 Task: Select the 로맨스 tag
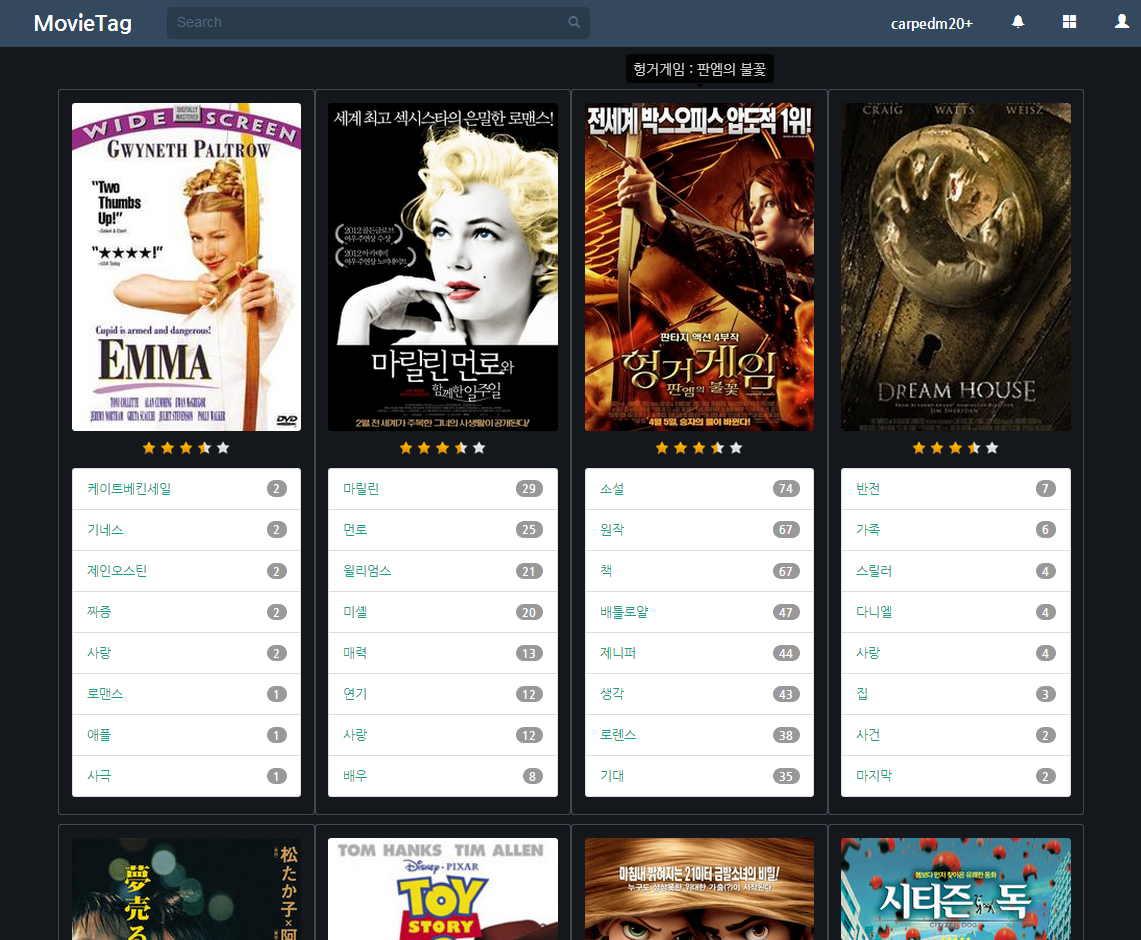coord(186,694)
